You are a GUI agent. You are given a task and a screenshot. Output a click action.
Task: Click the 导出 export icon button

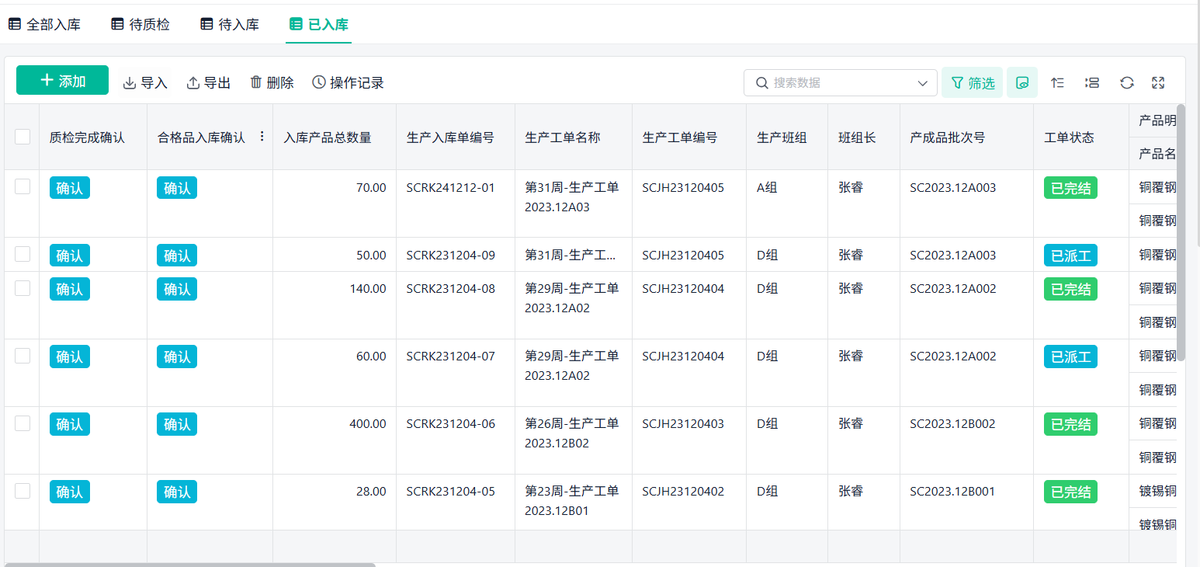208,83
